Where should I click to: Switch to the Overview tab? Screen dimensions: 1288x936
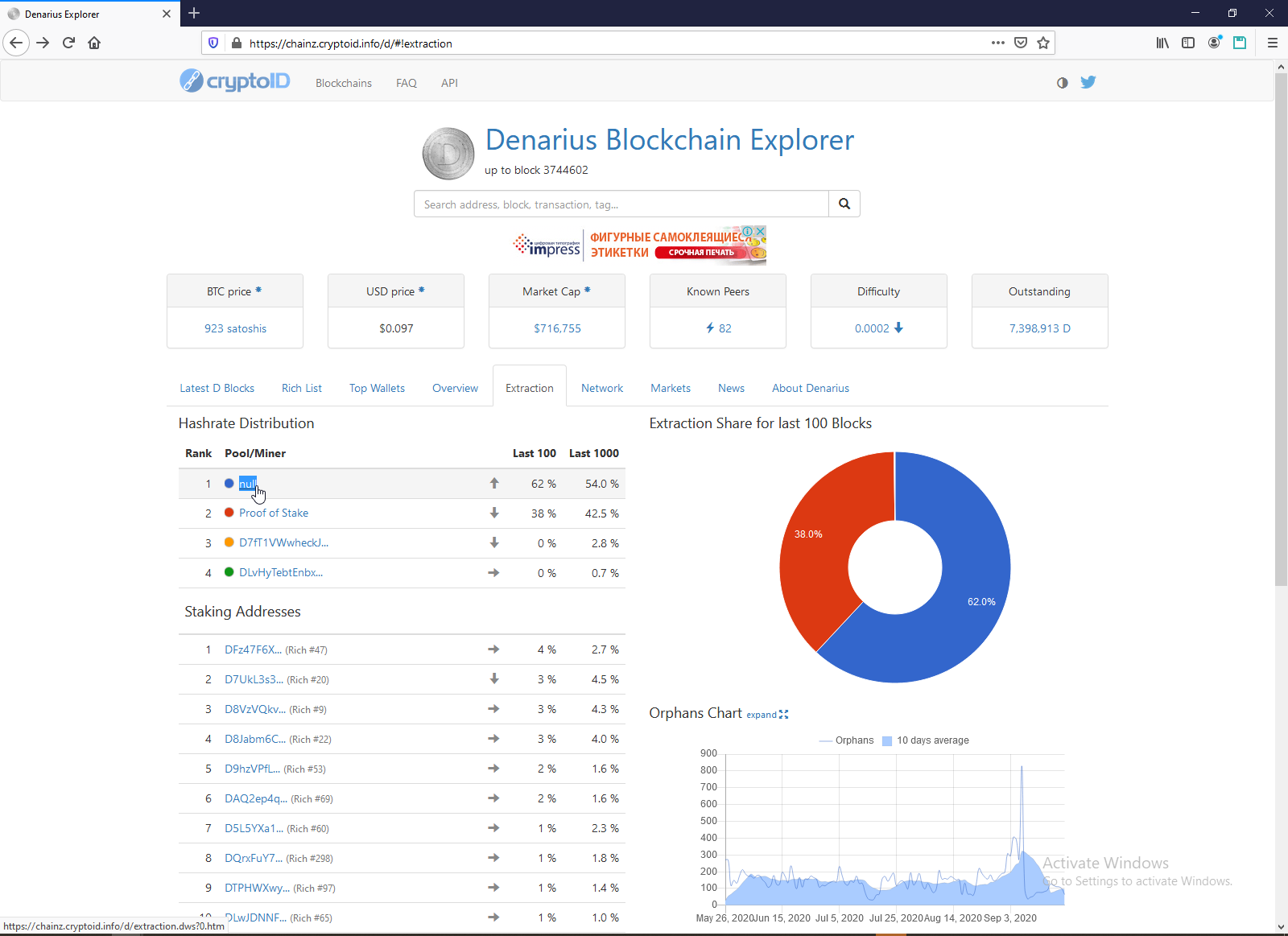pos(455,388)
